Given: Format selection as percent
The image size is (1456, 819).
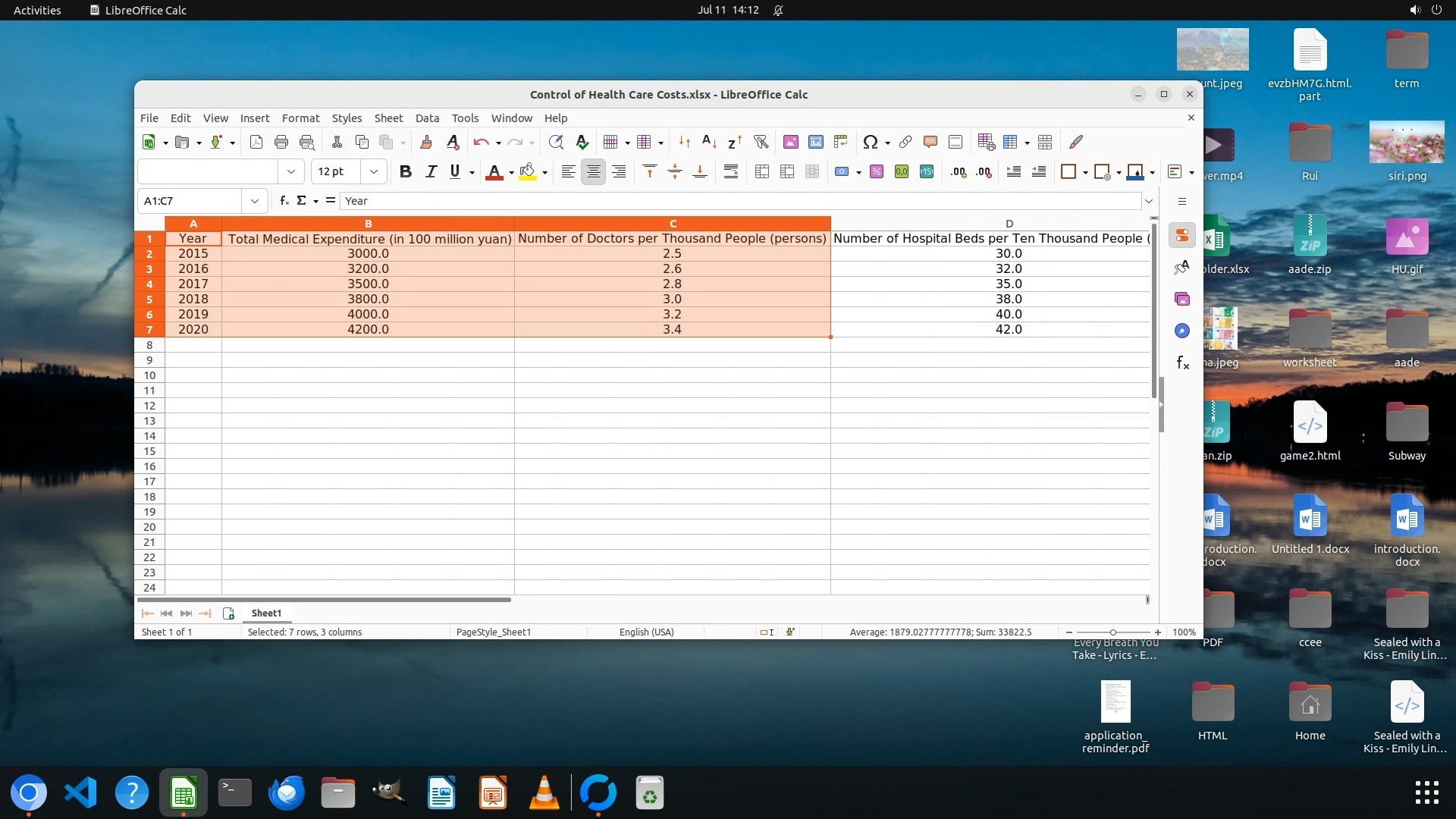Looking at the screenshot, I should coord(876,172).
